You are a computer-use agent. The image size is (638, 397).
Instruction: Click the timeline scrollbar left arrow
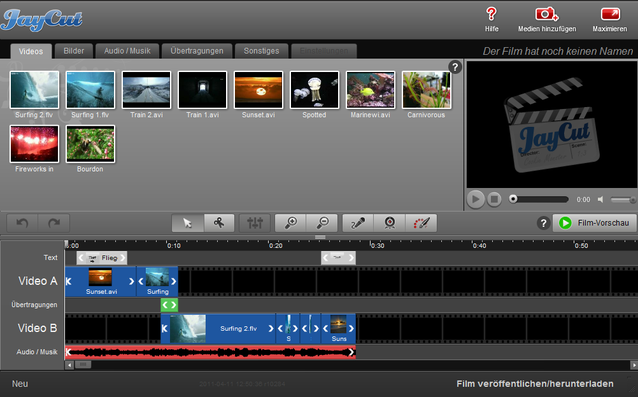click(x=70, y=365)
